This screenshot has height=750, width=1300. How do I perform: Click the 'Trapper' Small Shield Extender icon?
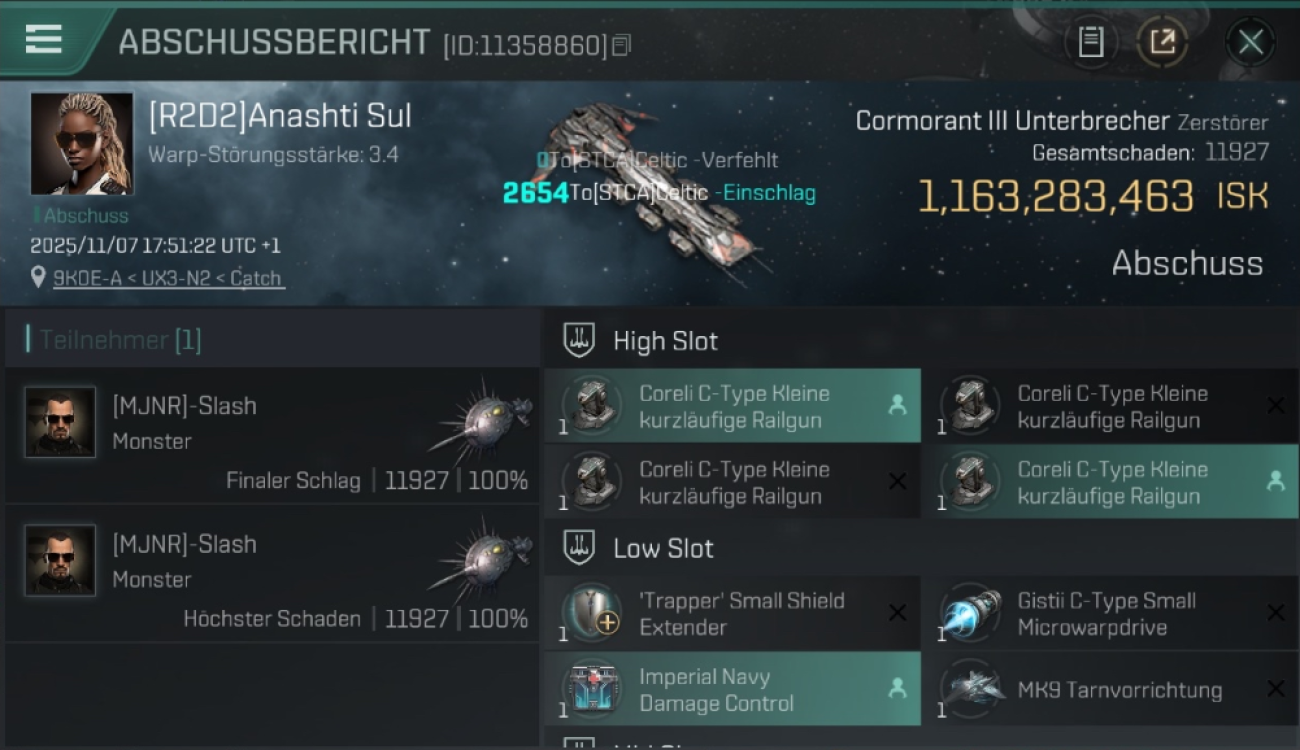tap(592, 613)
